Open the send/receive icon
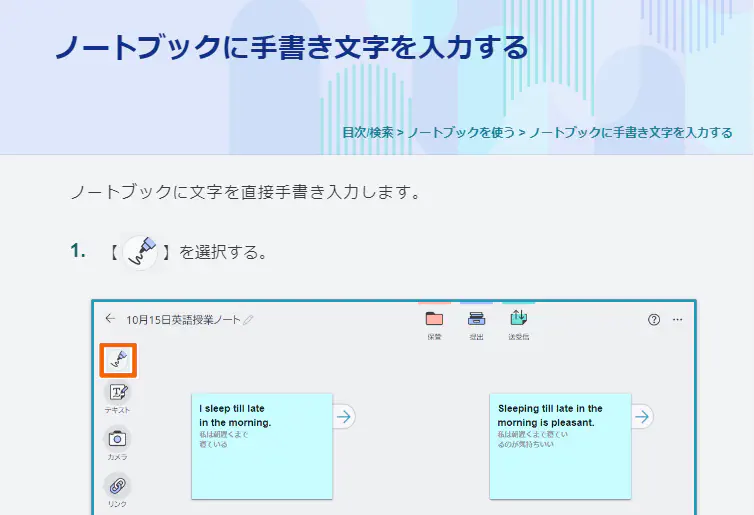The height and width of the screenshot is (515, 754). click(518, 318)
